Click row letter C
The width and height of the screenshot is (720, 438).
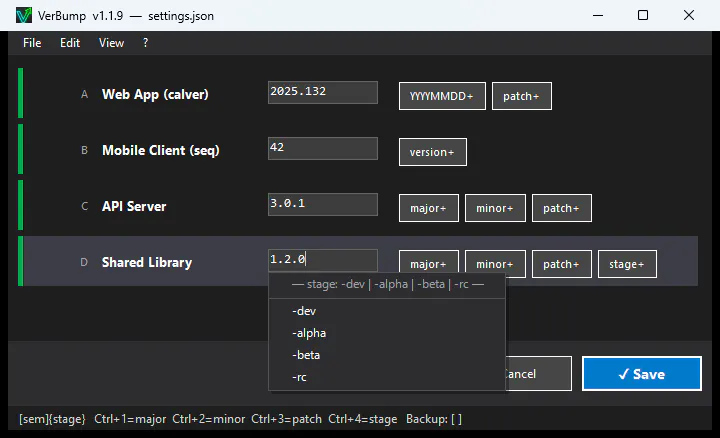(84, 206)
